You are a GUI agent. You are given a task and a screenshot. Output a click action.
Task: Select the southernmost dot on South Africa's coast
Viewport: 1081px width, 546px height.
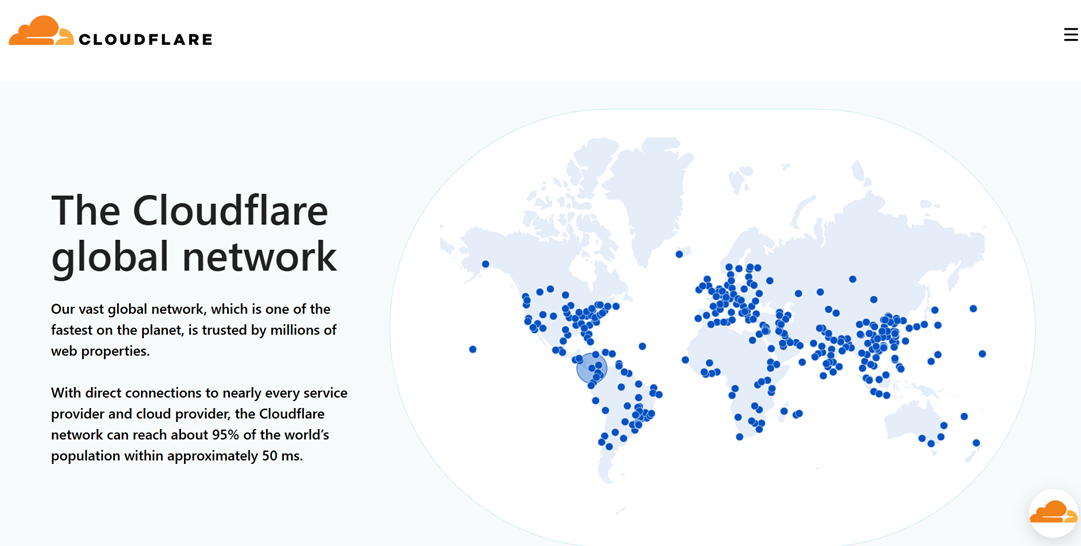click(740, 437)
